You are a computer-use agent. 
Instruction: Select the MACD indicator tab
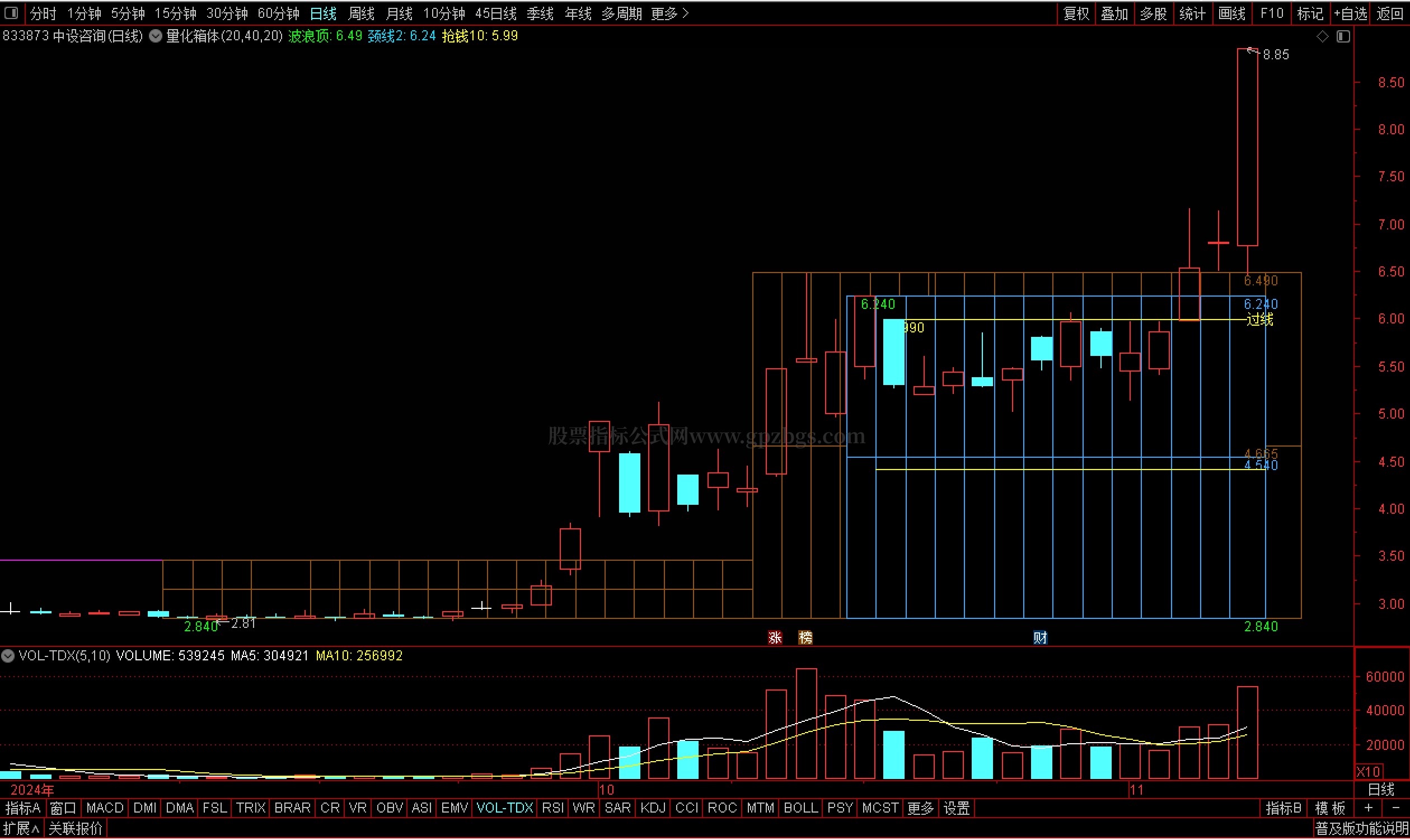(x=105, y=808)
